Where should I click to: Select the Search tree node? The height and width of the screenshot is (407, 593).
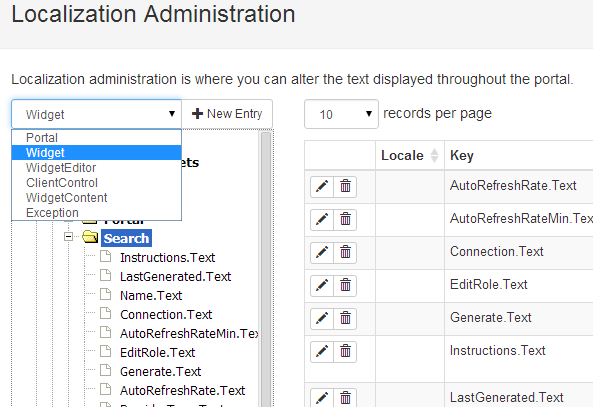[126, 238]
